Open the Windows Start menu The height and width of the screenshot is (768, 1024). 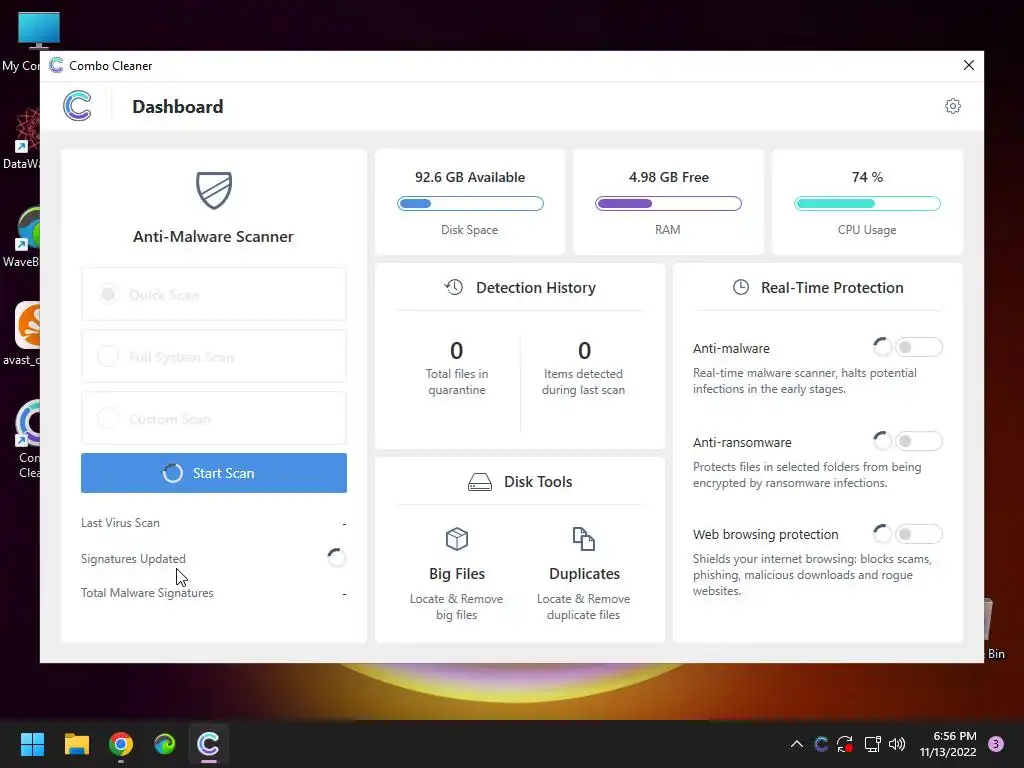(x=32, y=744)
